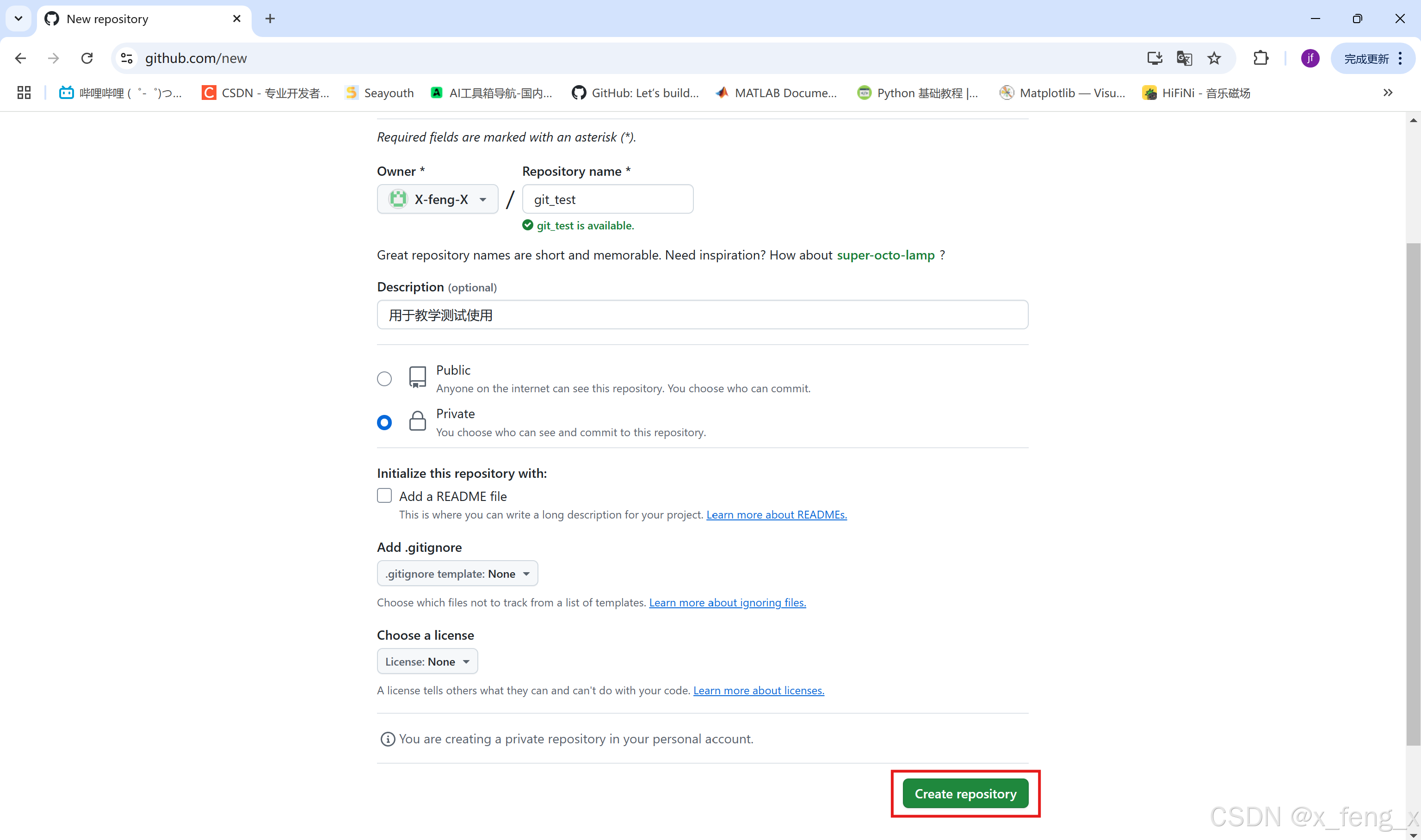Open the GitHub: Let's build bookmark
This screenshot has width=1421, height=840.
[x=636, y=93]
